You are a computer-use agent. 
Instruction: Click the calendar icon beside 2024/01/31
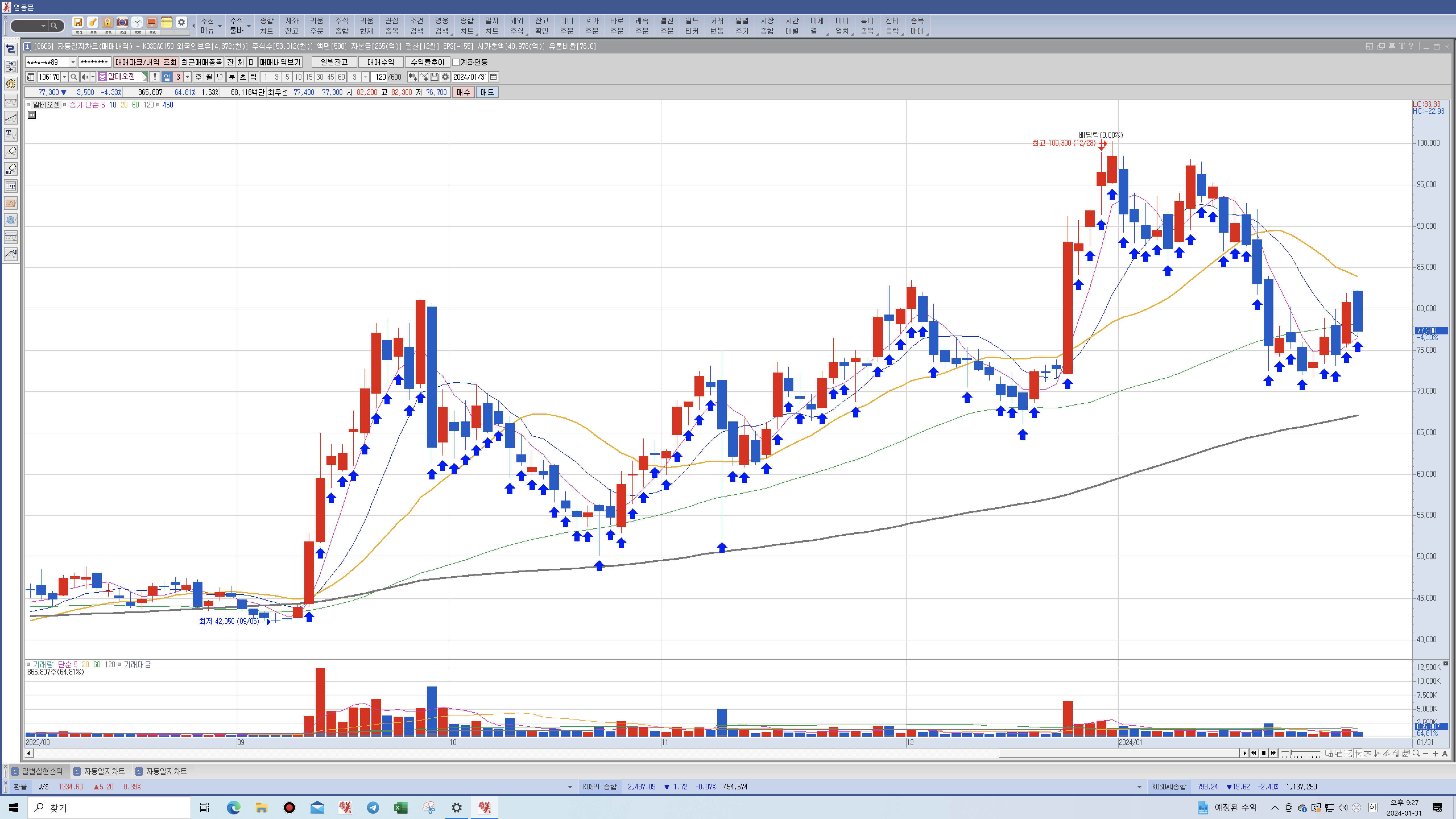click(x=493, y=77)
